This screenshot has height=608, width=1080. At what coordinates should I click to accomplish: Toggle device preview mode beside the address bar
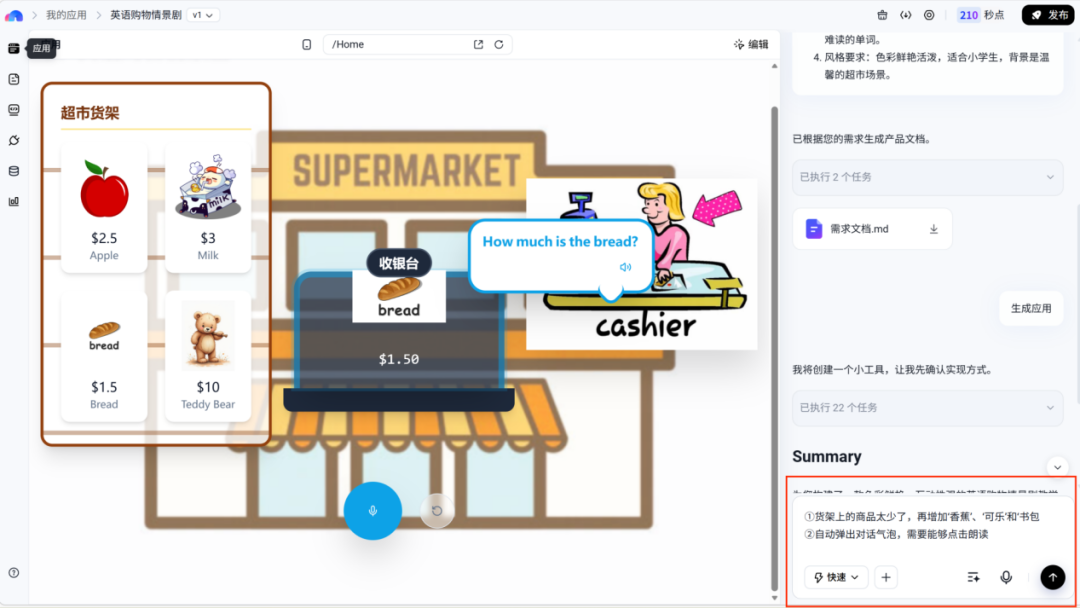pyautogui.click(x=307, y=44)
